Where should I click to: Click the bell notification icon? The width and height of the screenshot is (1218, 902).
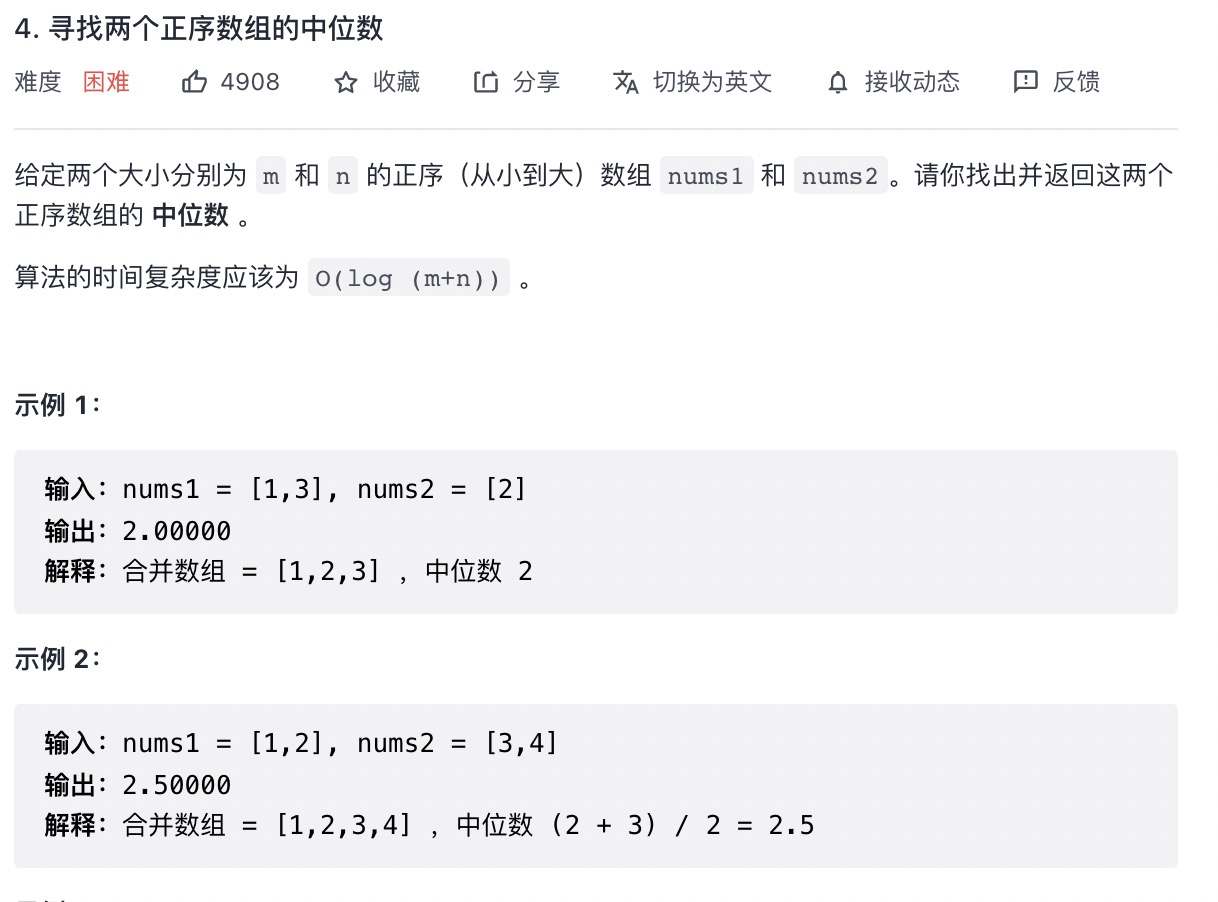pyautogui.click(x=838, y=82)
